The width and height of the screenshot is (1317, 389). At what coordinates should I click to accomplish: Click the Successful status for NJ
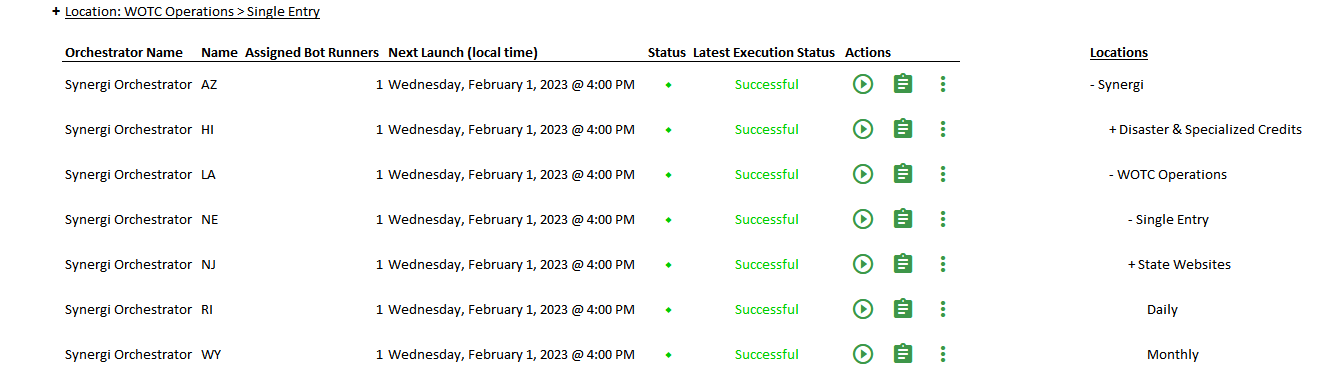click(767, 264)
